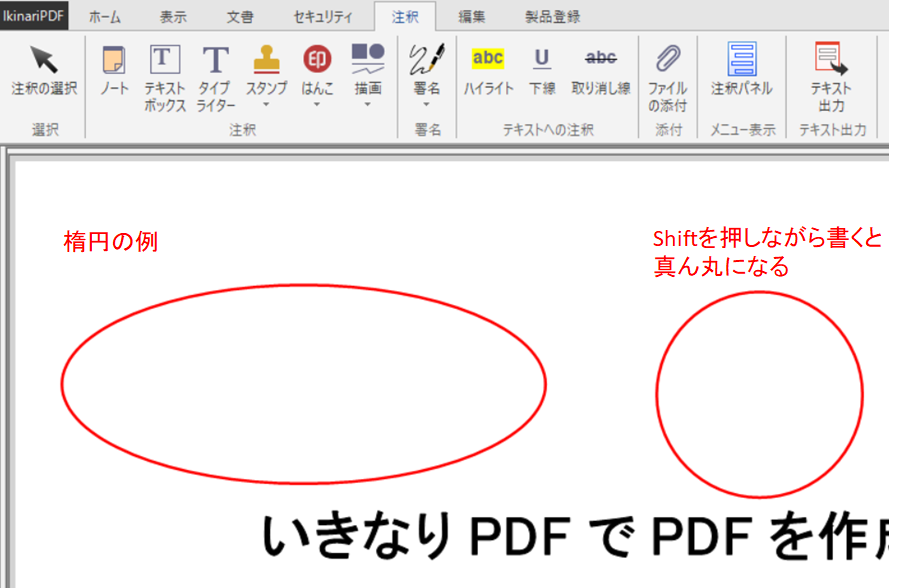Image resolution: width=897 pixels, height=588 pixels.
Task: Click the 楕円の例 red text annotation
Action: [110, 241]
